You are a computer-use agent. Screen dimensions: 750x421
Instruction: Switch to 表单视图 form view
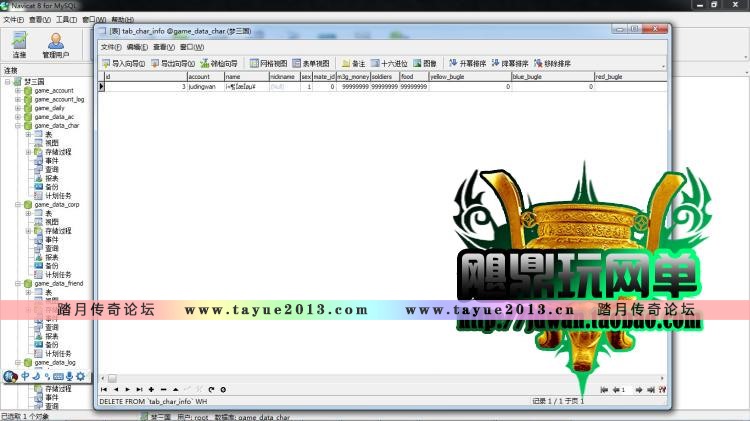coord(311,63)
